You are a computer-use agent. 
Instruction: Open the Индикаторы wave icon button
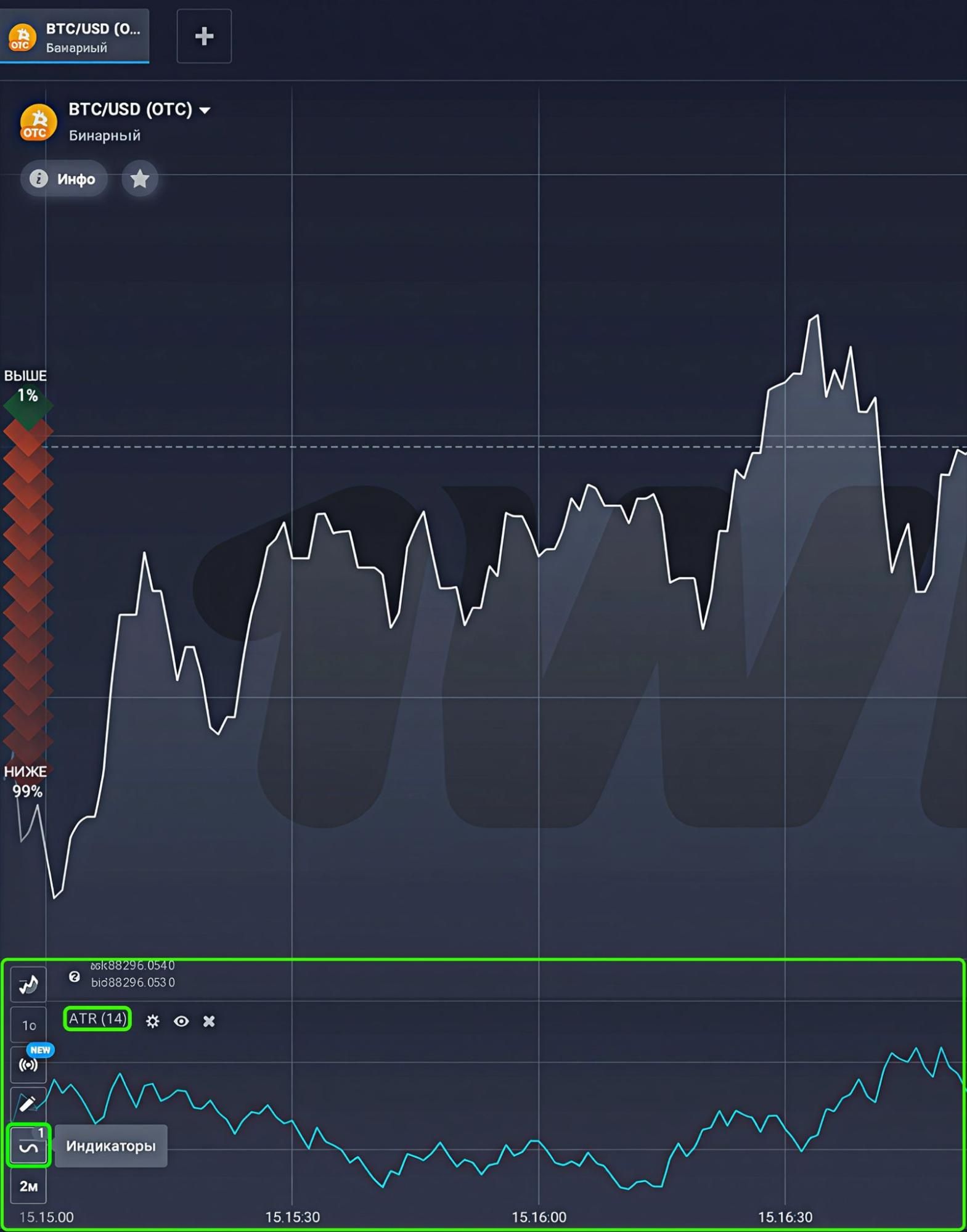[x=28, y=1146]
